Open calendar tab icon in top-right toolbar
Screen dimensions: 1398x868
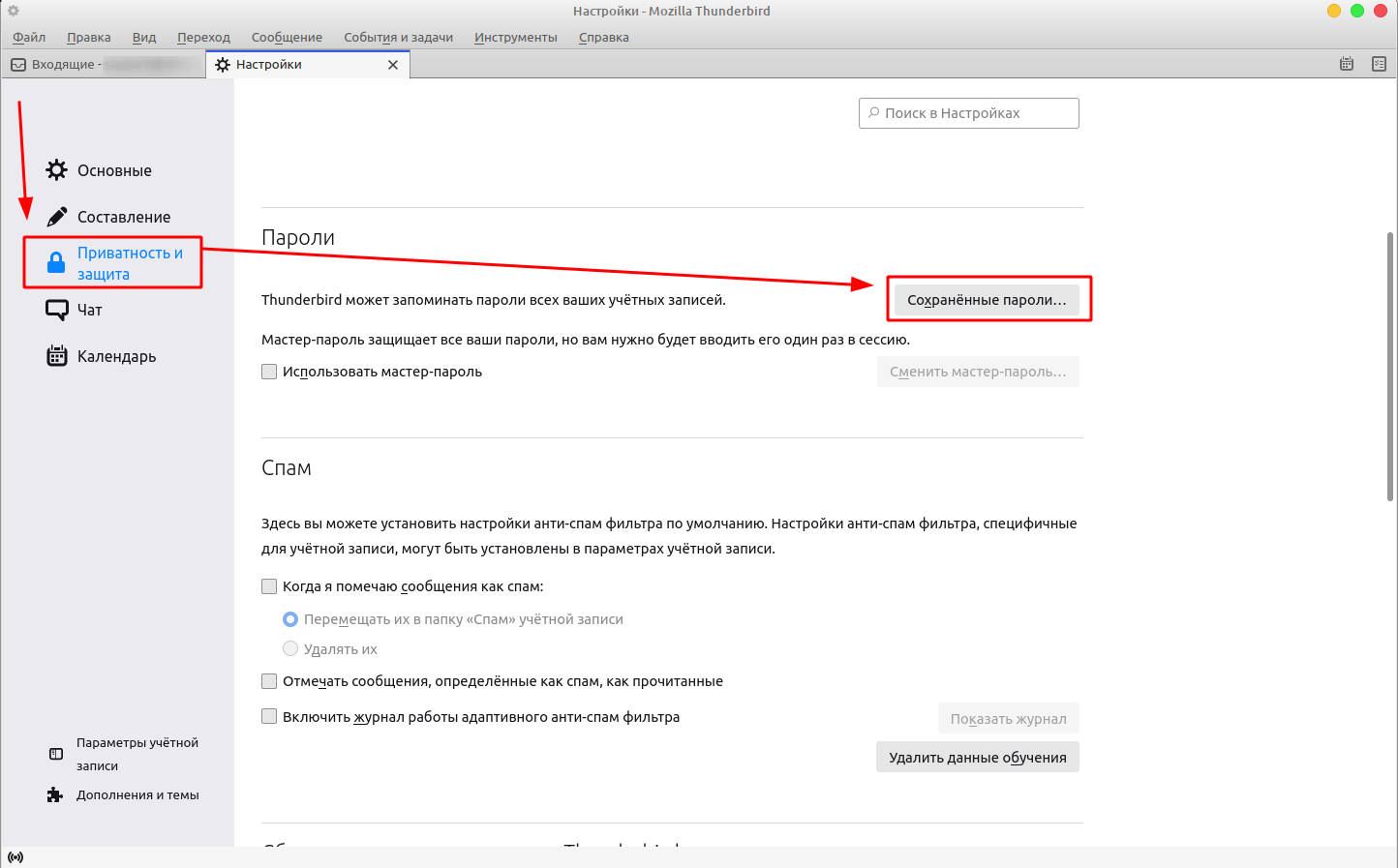(x=1346, y=64)
